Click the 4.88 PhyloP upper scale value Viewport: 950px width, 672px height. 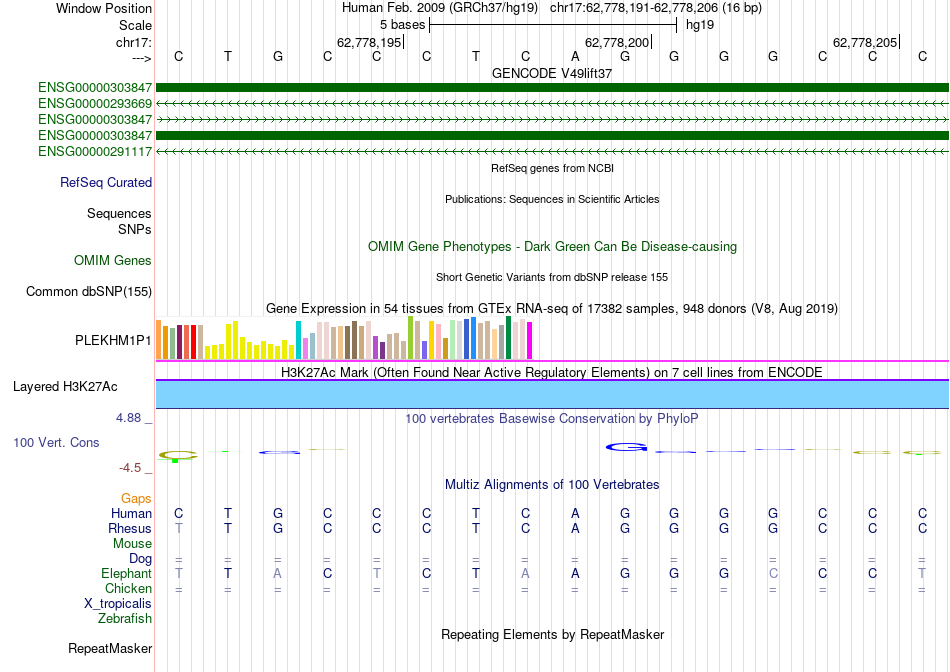(x=128, y=418)
